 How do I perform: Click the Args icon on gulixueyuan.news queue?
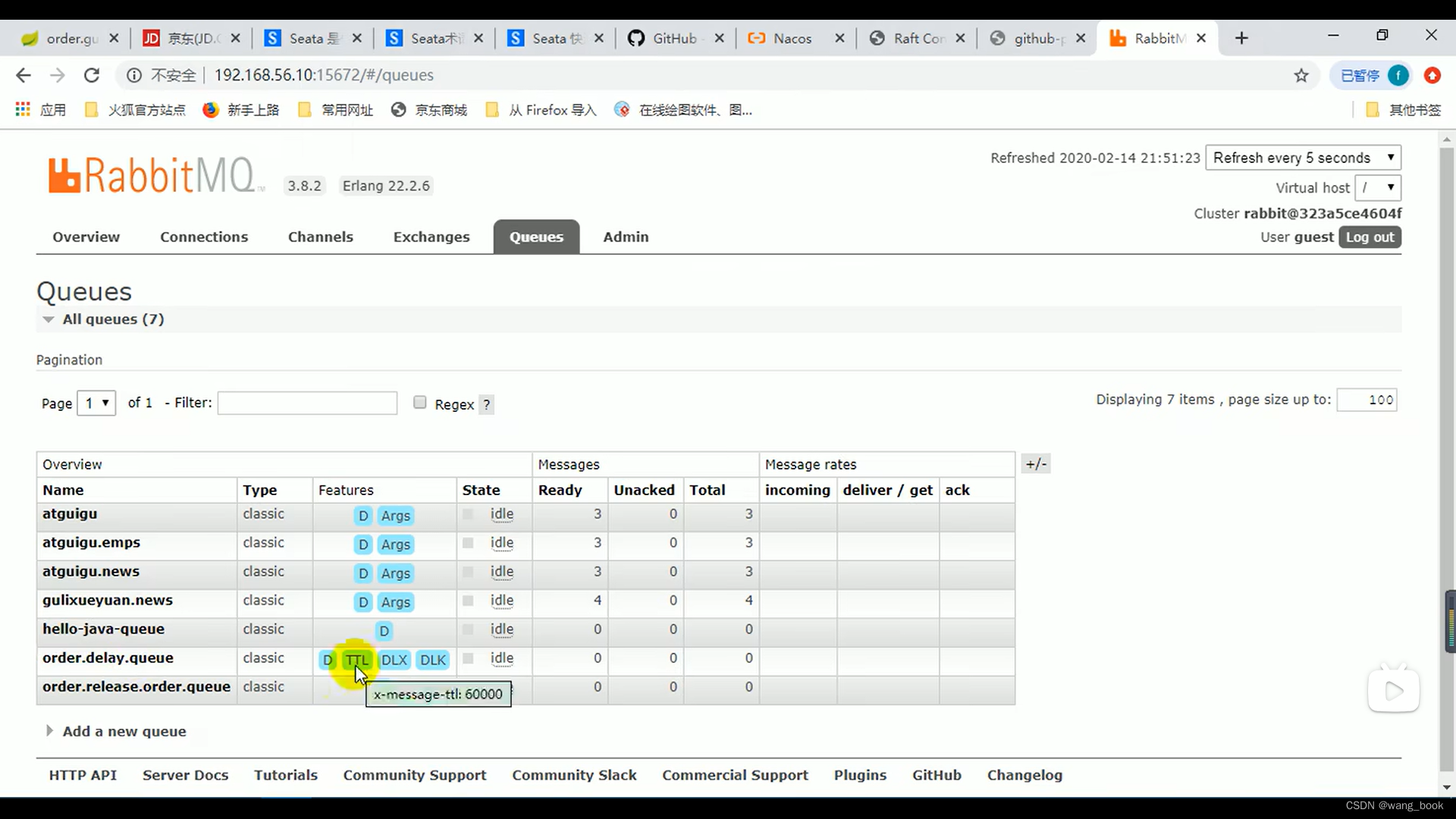pyautogui.click(x=395, y=601)
